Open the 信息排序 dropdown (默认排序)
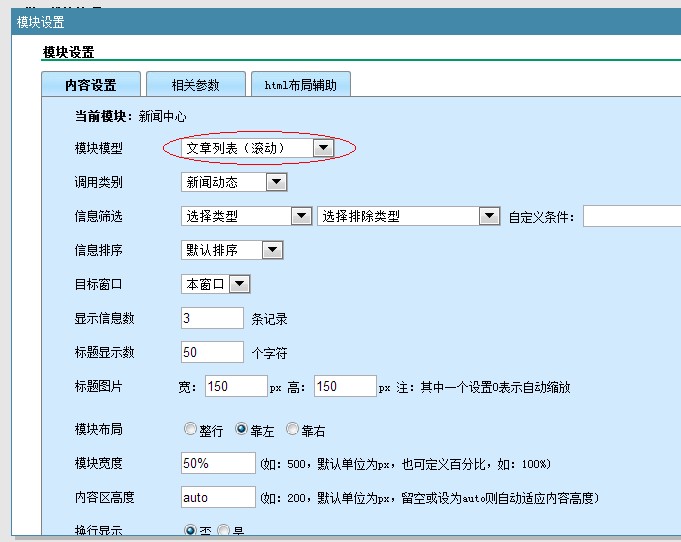 point(232,250)
